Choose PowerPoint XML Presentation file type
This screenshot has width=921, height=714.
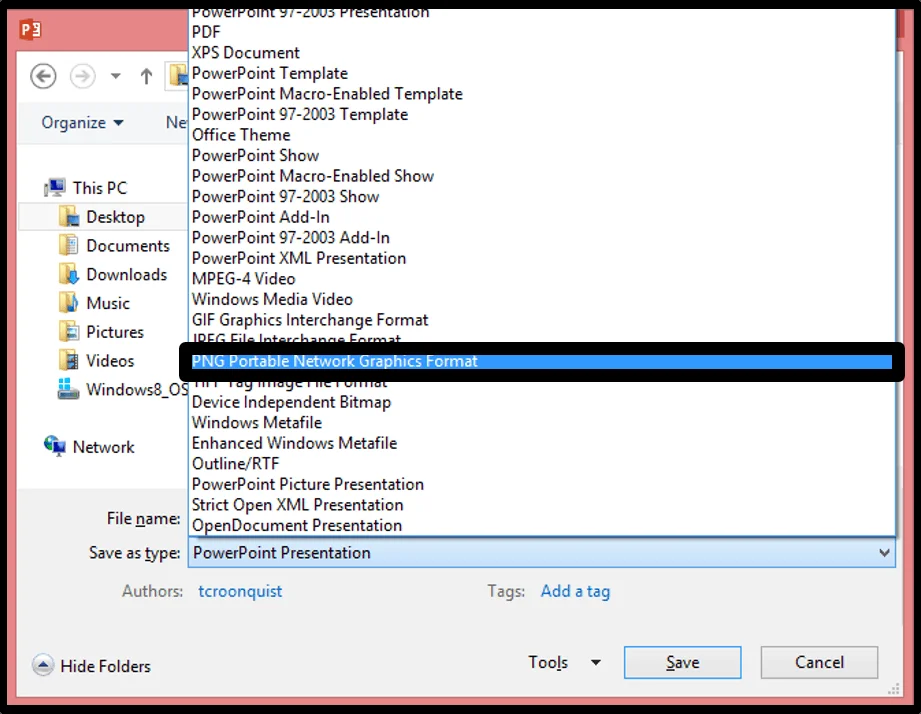542,258
